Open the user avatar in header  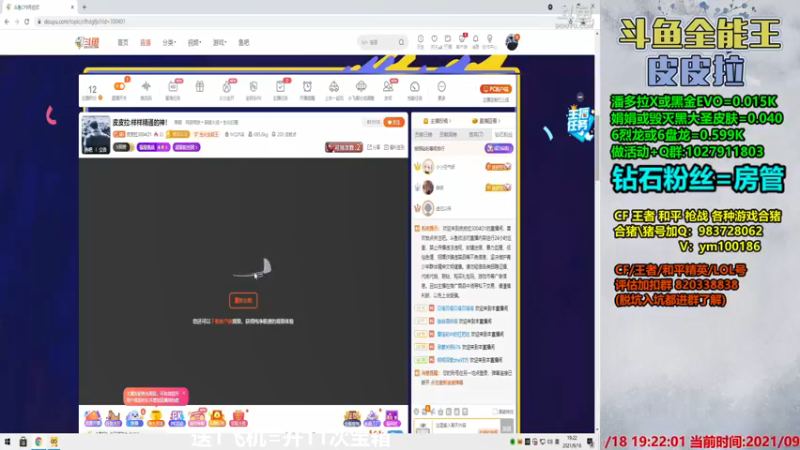512,42
